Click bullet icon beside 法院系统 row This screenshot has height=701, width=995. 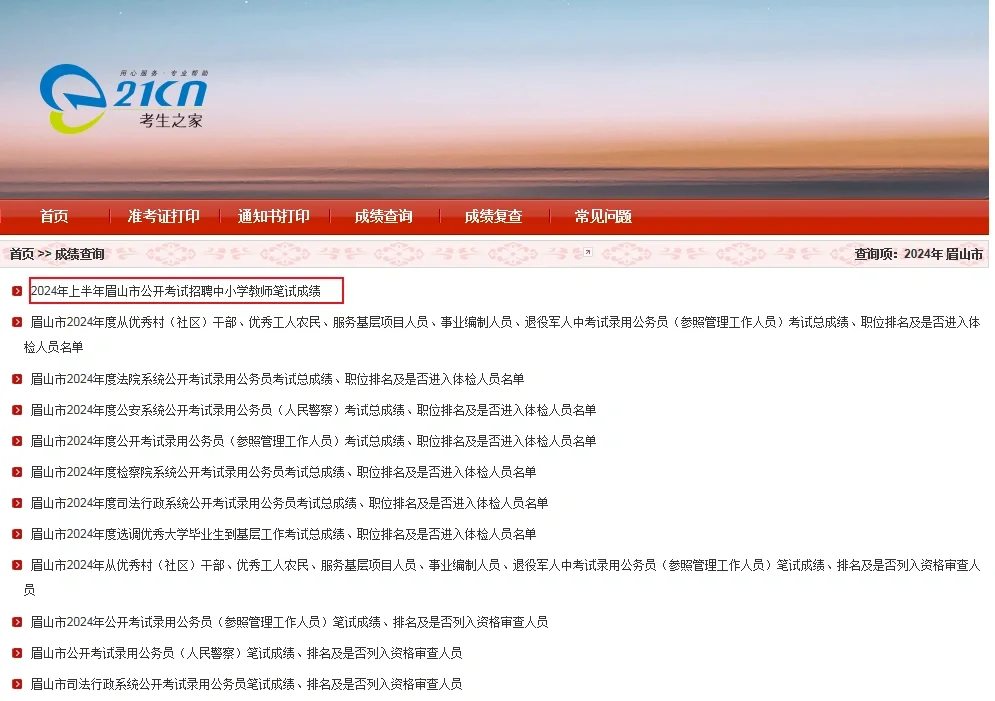click(17, 379)
